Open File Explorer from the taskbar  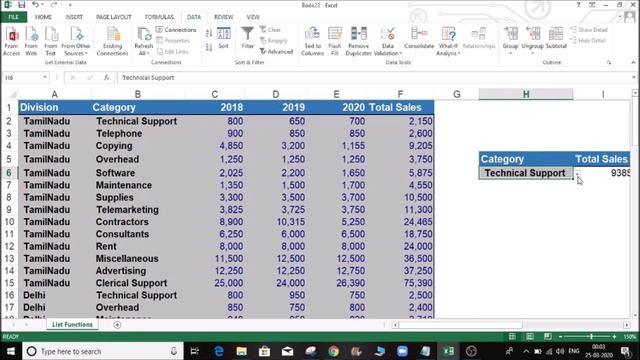point(242,351)
